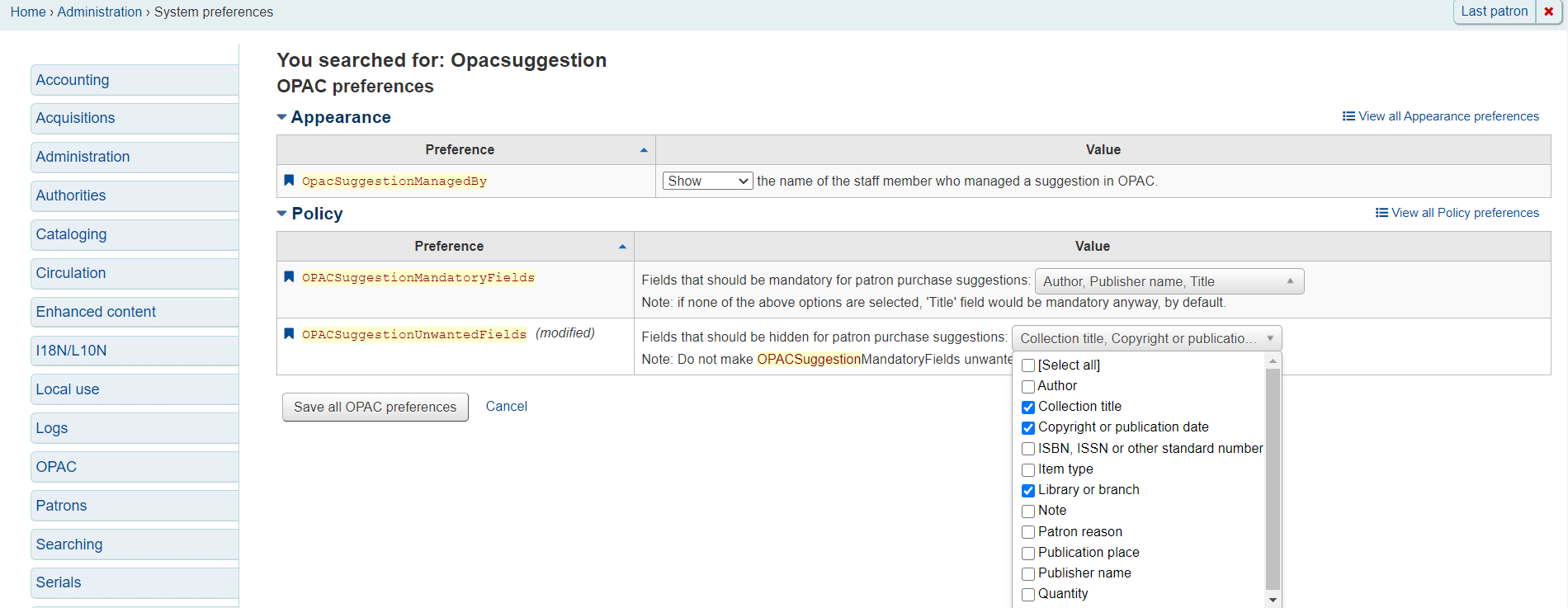Check the Item type option

(x=1028, y=469)
